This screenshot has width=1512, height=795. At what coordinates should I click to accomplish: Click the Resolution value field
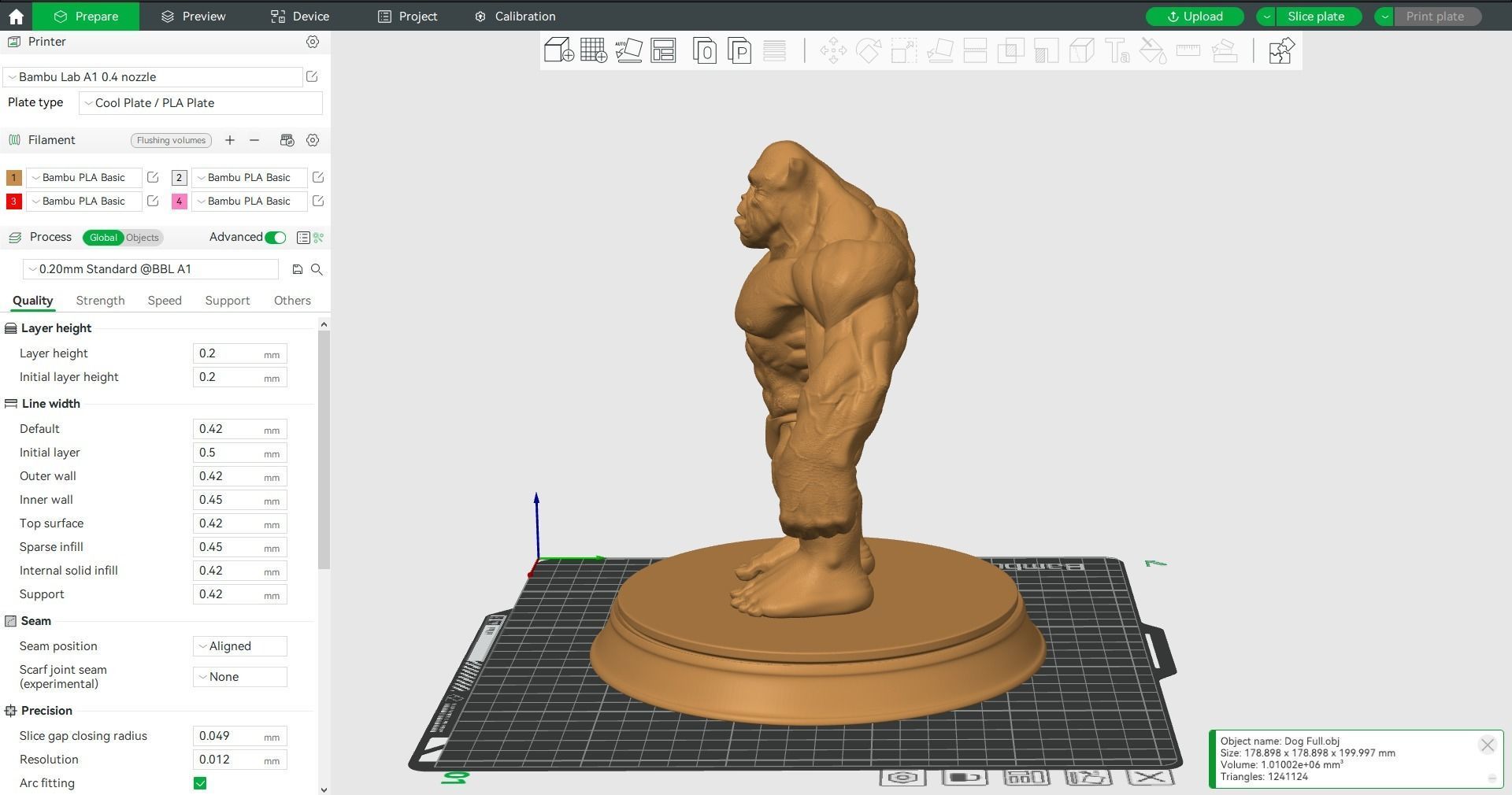[x=240, y=760]
